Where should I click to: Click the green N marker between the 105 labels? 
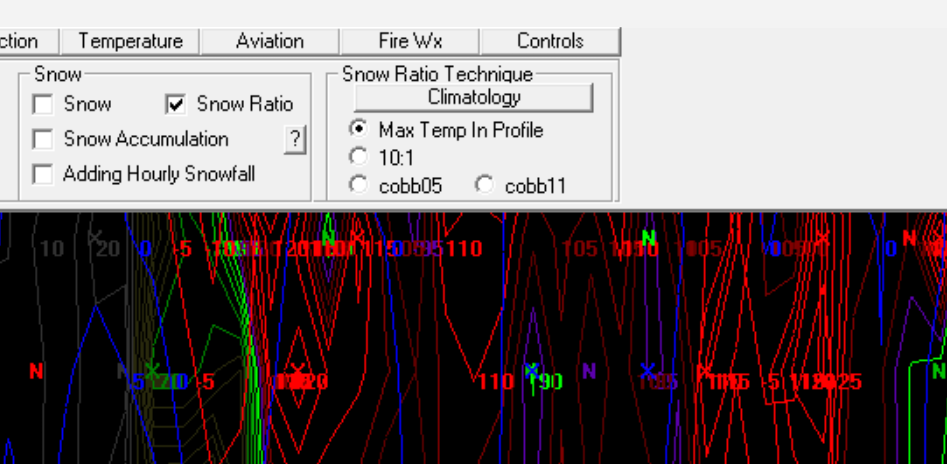648,238
